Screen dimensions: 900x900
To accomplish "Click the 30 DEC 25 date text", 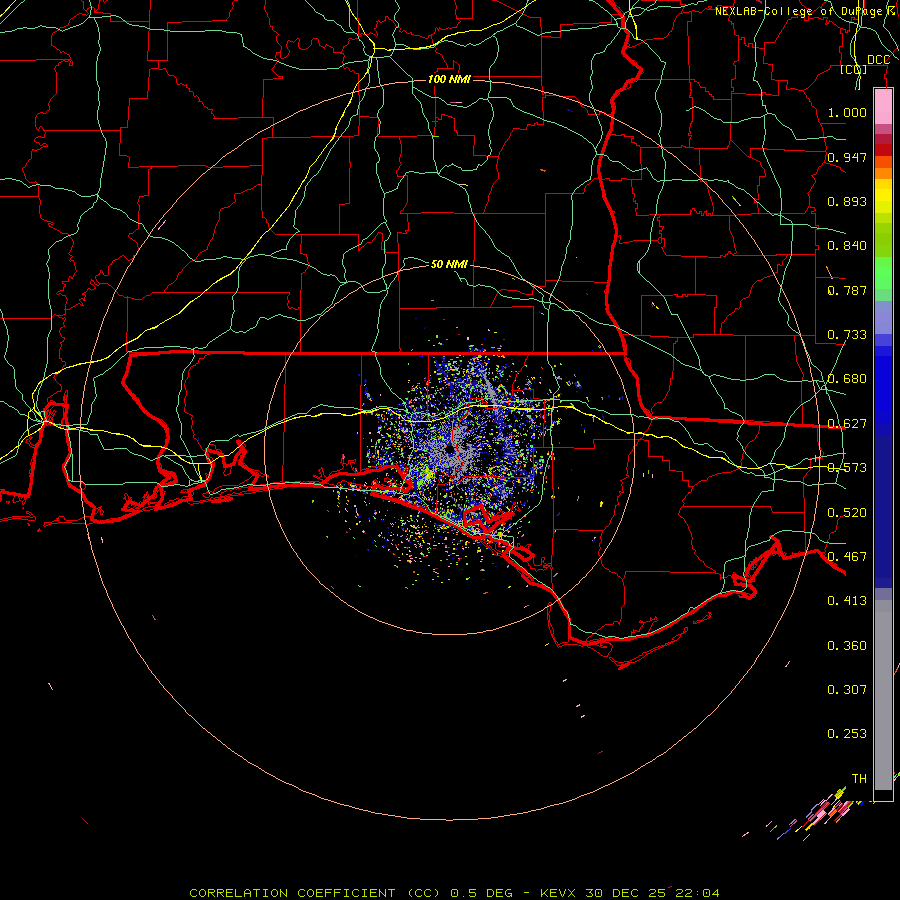I will pyautogui.click(x=626, y=893).
